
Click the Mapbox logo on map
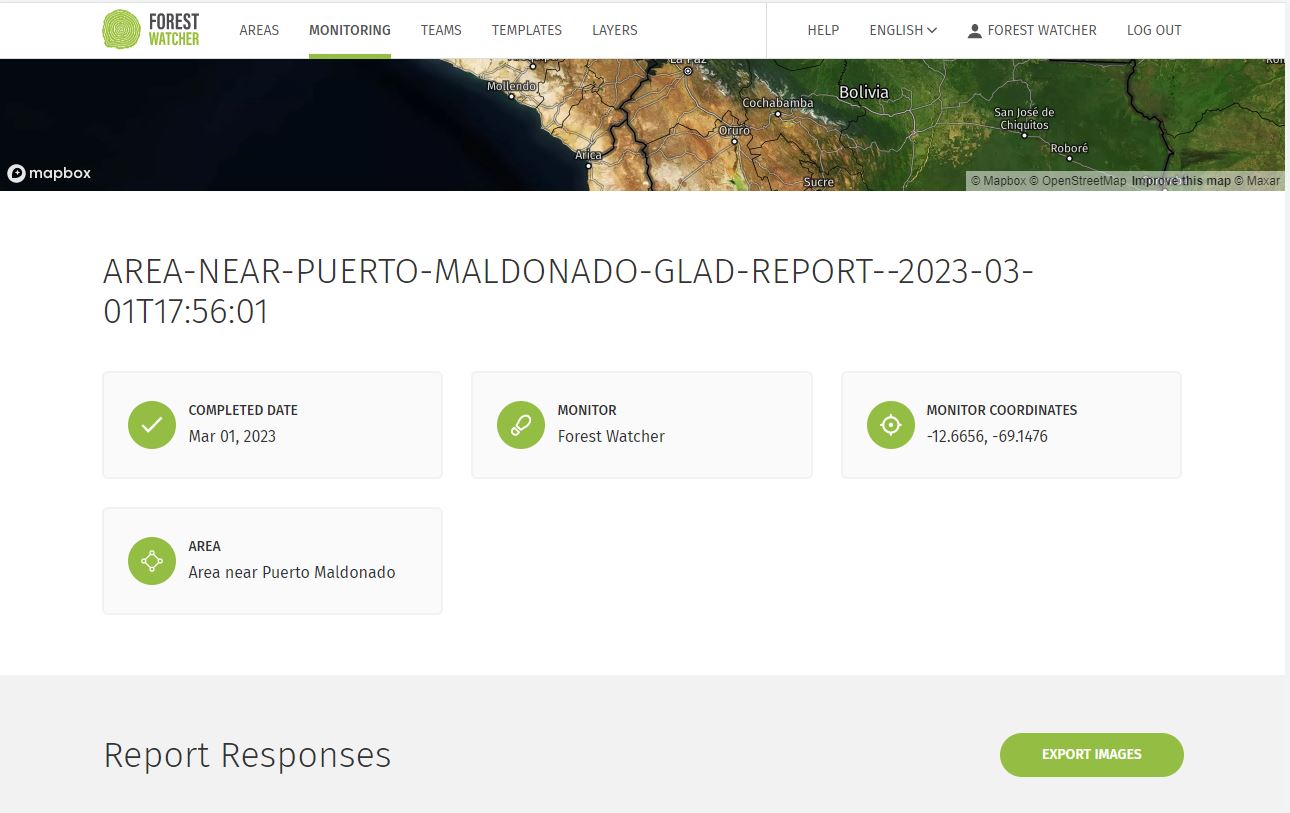(x=50, y=173)
